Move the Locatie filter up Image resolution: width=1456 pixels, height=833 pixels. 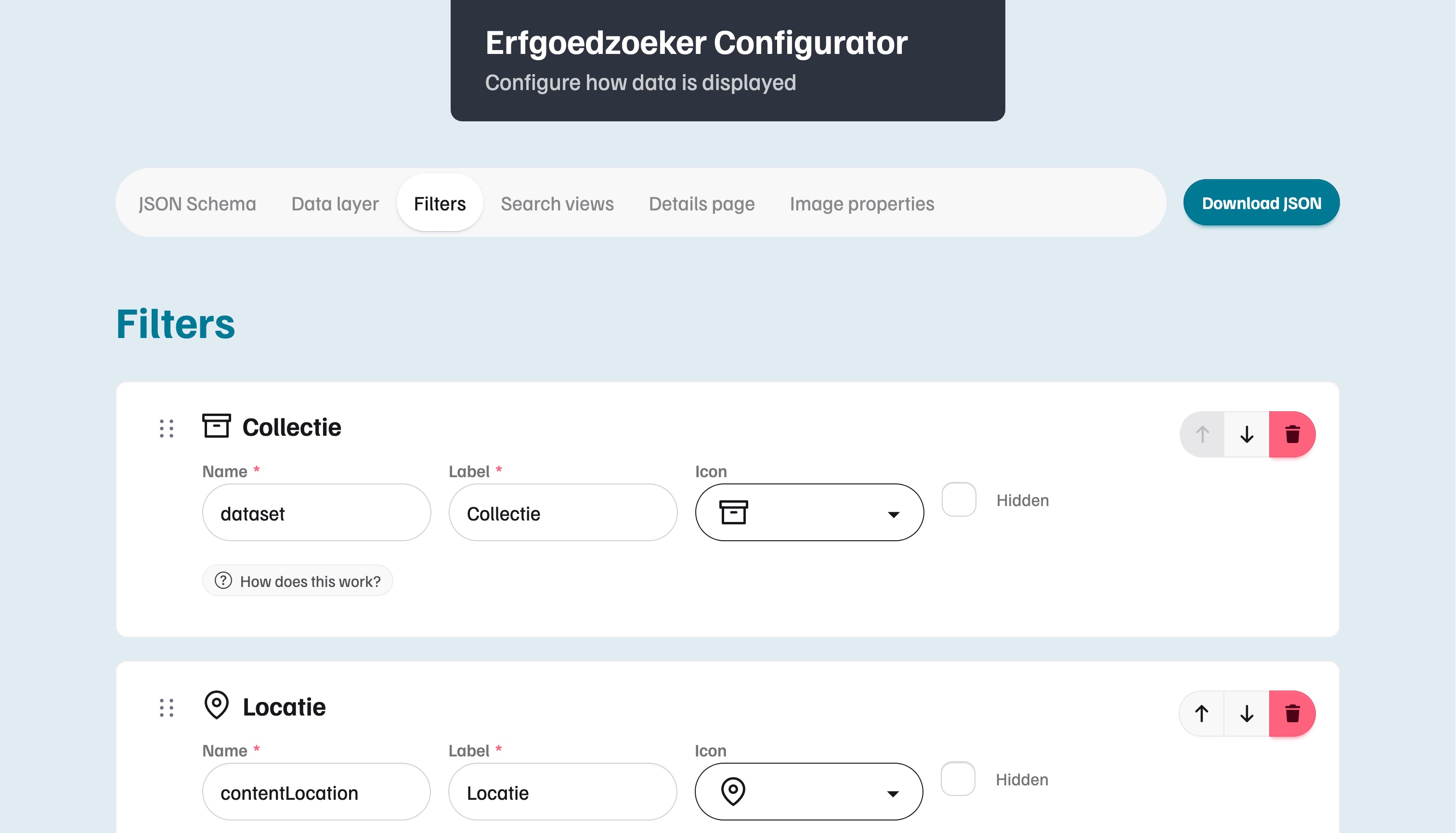[1202, 714]
